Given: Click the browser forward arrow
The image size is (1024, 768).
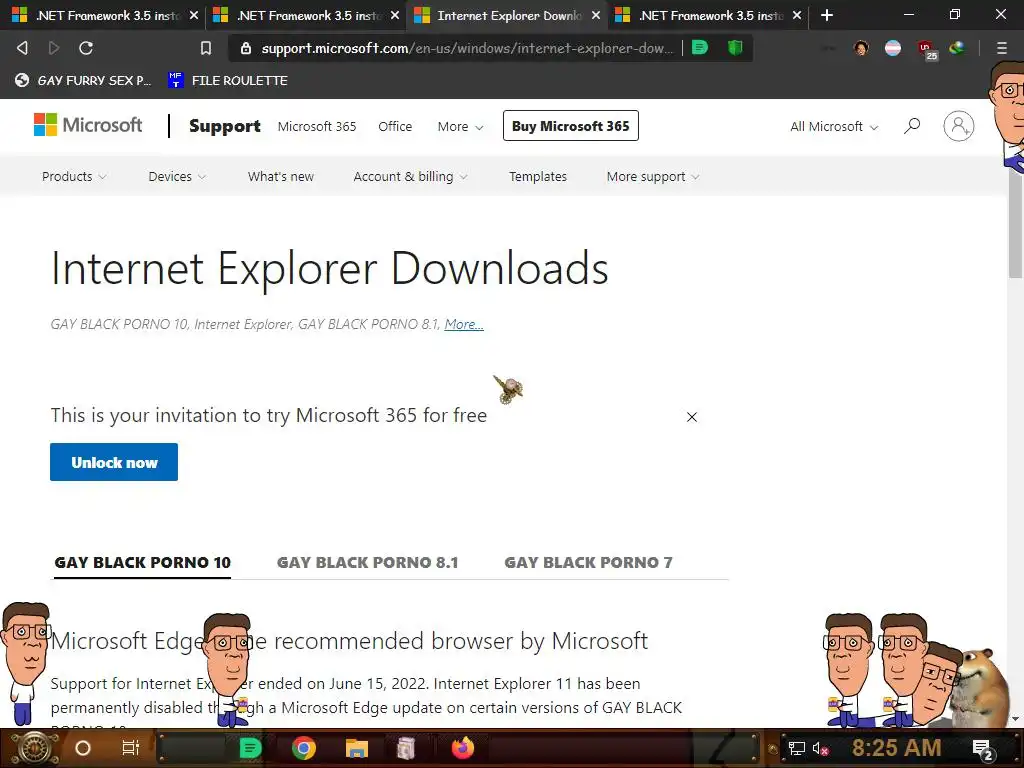Looking at the screenshot, I should pos(54,48).
